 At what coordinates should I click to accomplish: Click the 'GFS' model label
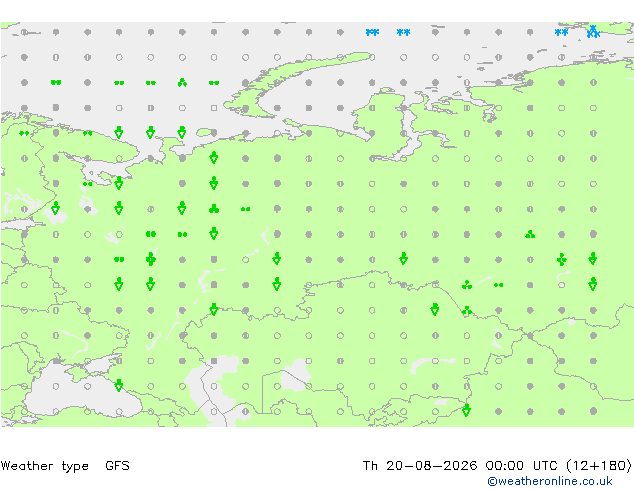pyautogui.click(x=117, y=466)
